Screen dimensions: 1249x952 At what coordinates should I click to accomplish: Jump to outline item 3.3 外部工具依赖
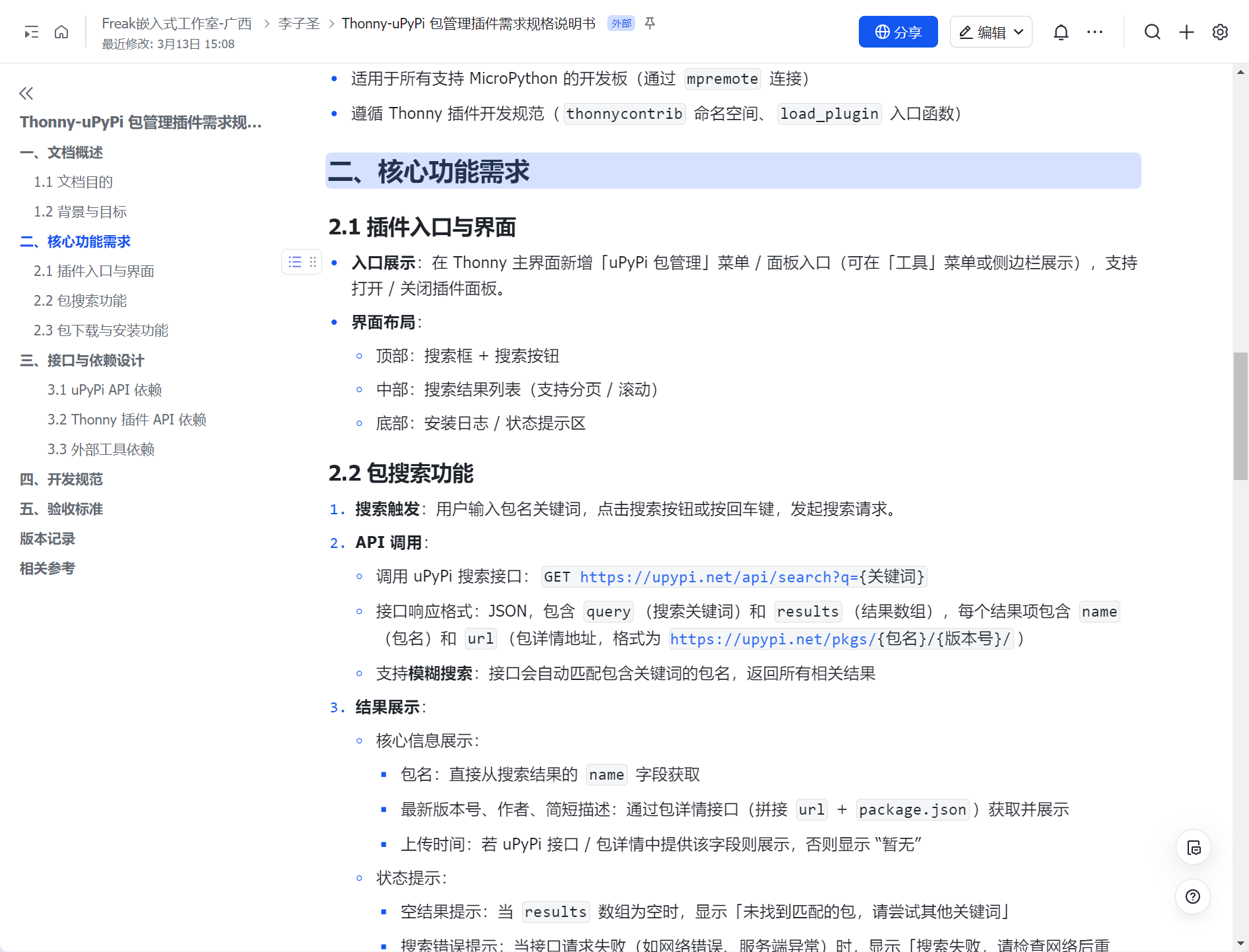click(101, 450)
